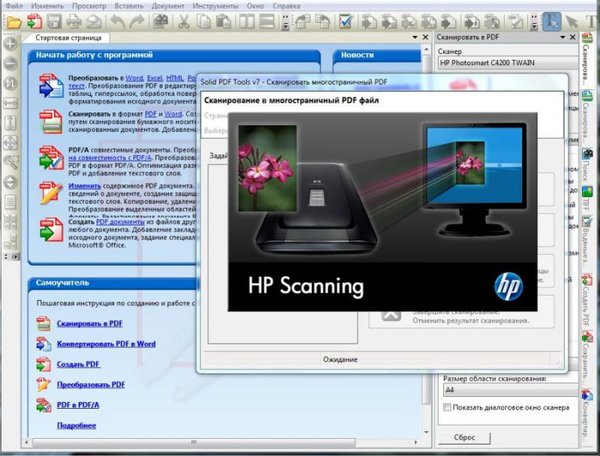Open the Поиск side tab
Screen dimensions: 600x456
586,166
